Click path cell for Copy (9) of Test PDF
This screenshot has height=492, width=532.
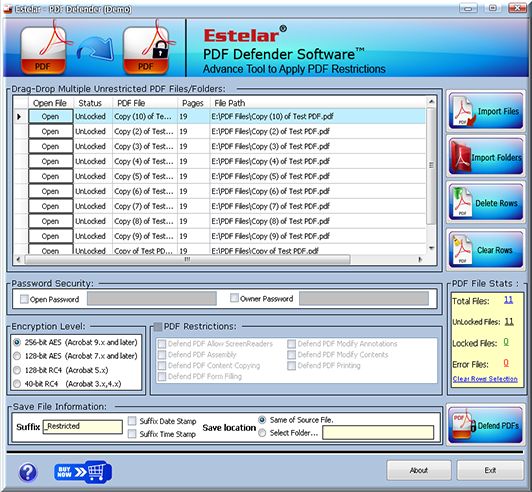318,236
